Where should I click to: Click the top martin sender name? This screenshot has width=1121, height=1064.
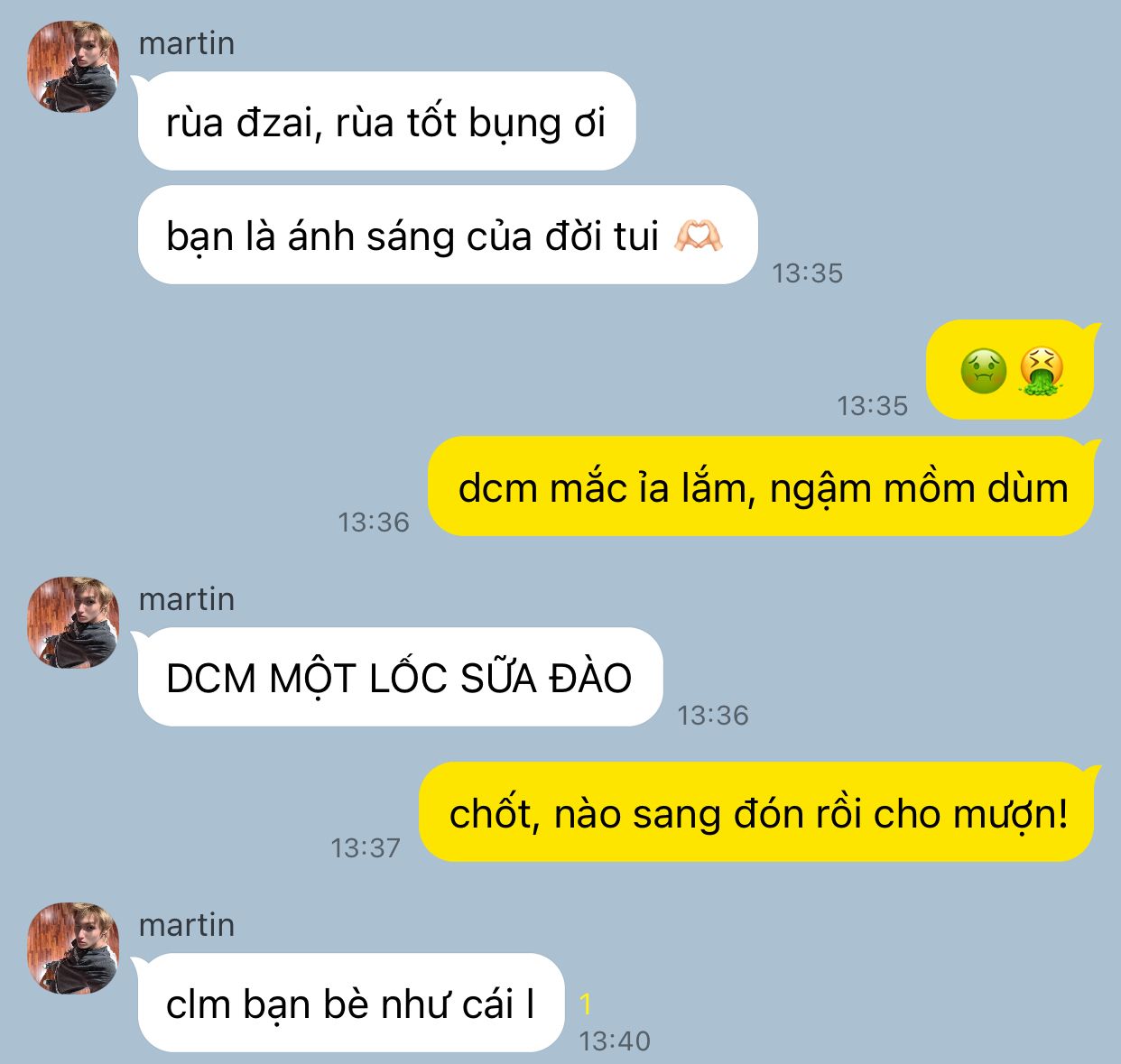[x=187, y=43]
